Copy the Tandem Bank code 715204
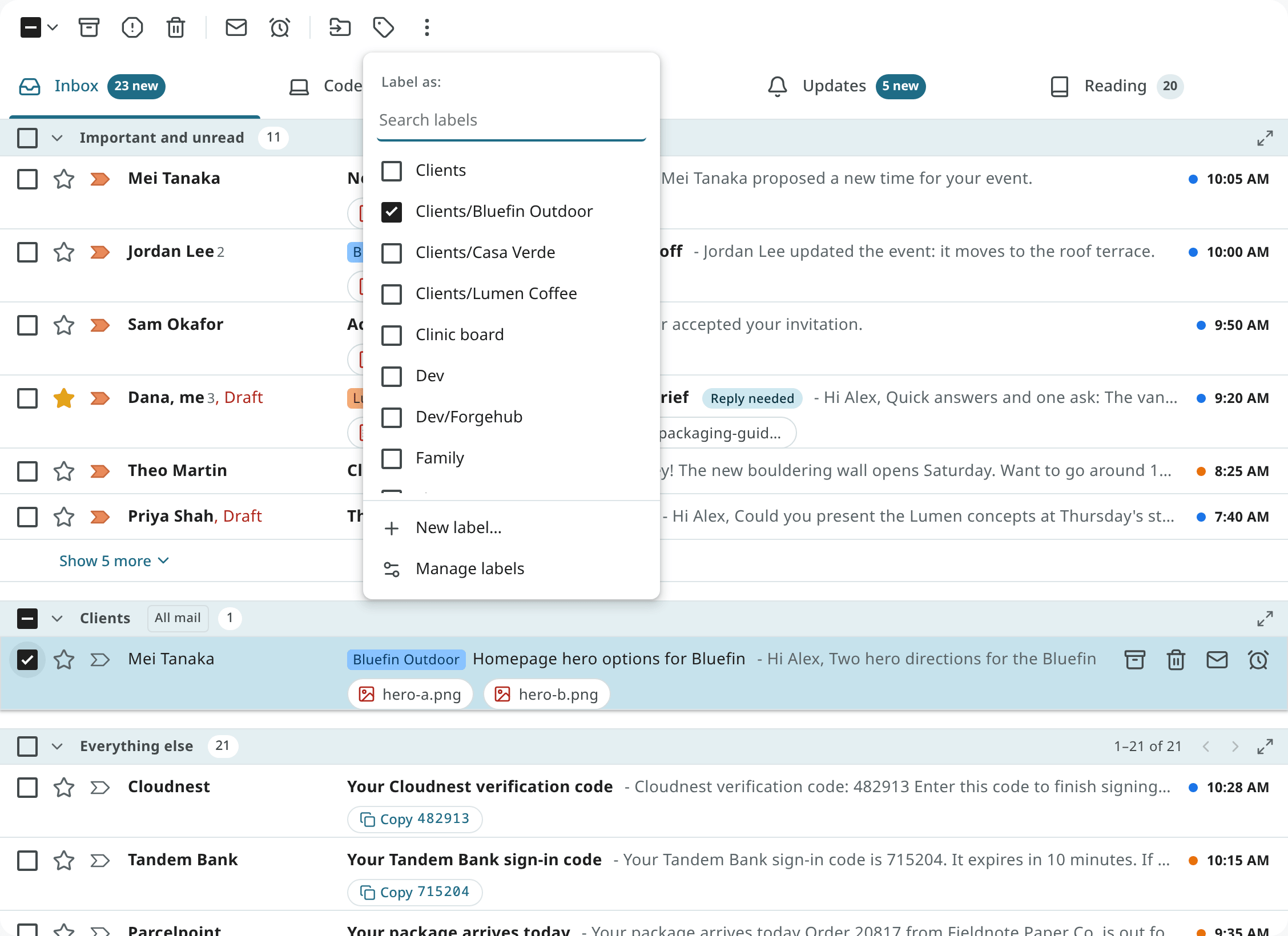1288x936 pixels. click(x=415, y=892)
